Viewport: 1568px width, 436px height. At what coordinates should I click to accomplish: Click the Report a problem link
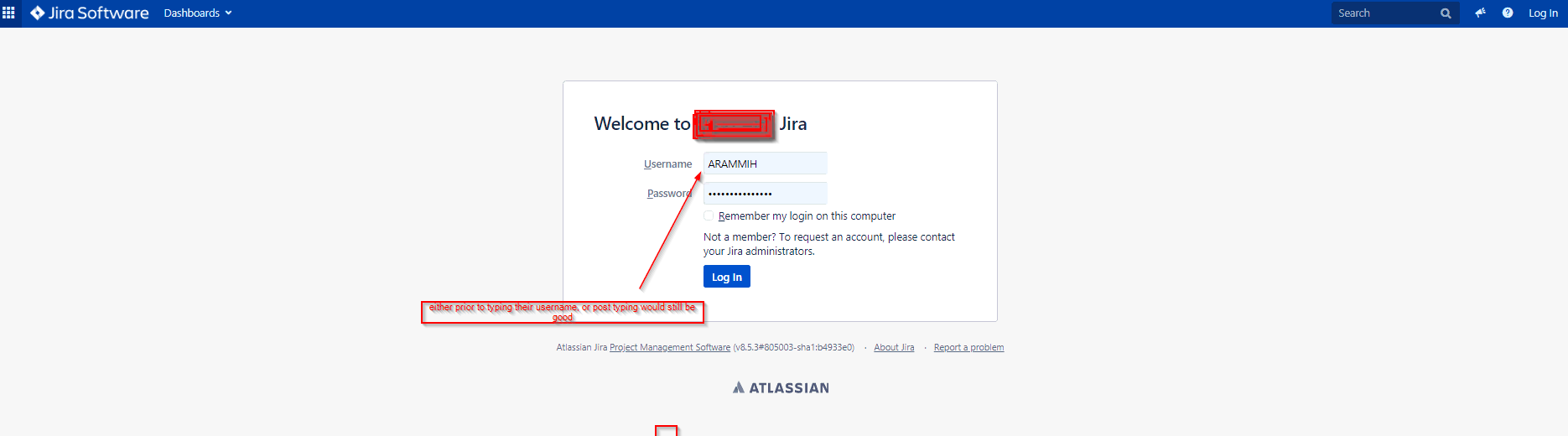pyautogui.click(x=968, y=347)
